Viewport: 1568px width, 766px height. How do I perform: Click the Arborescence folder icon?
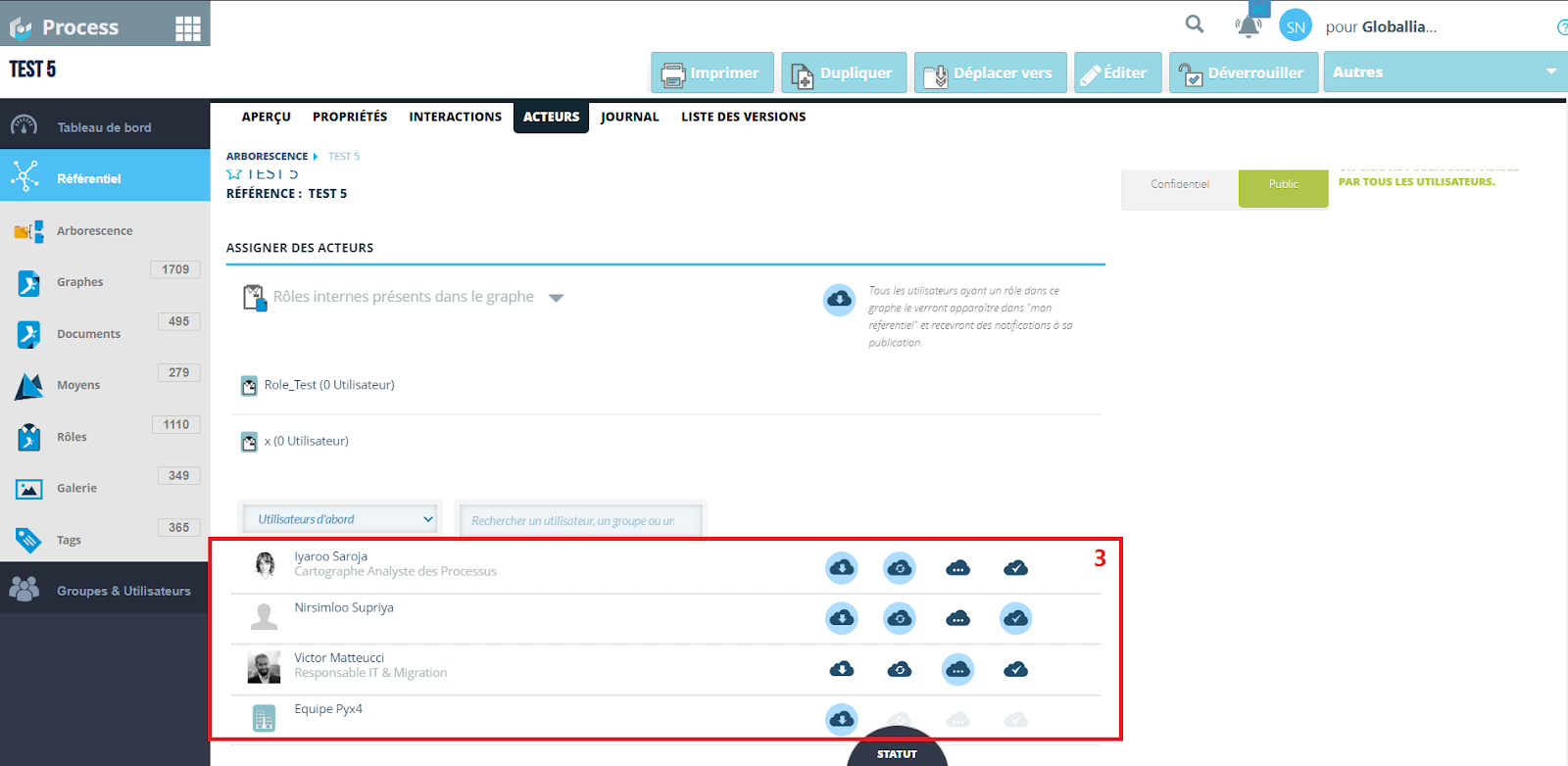(28, 231)
